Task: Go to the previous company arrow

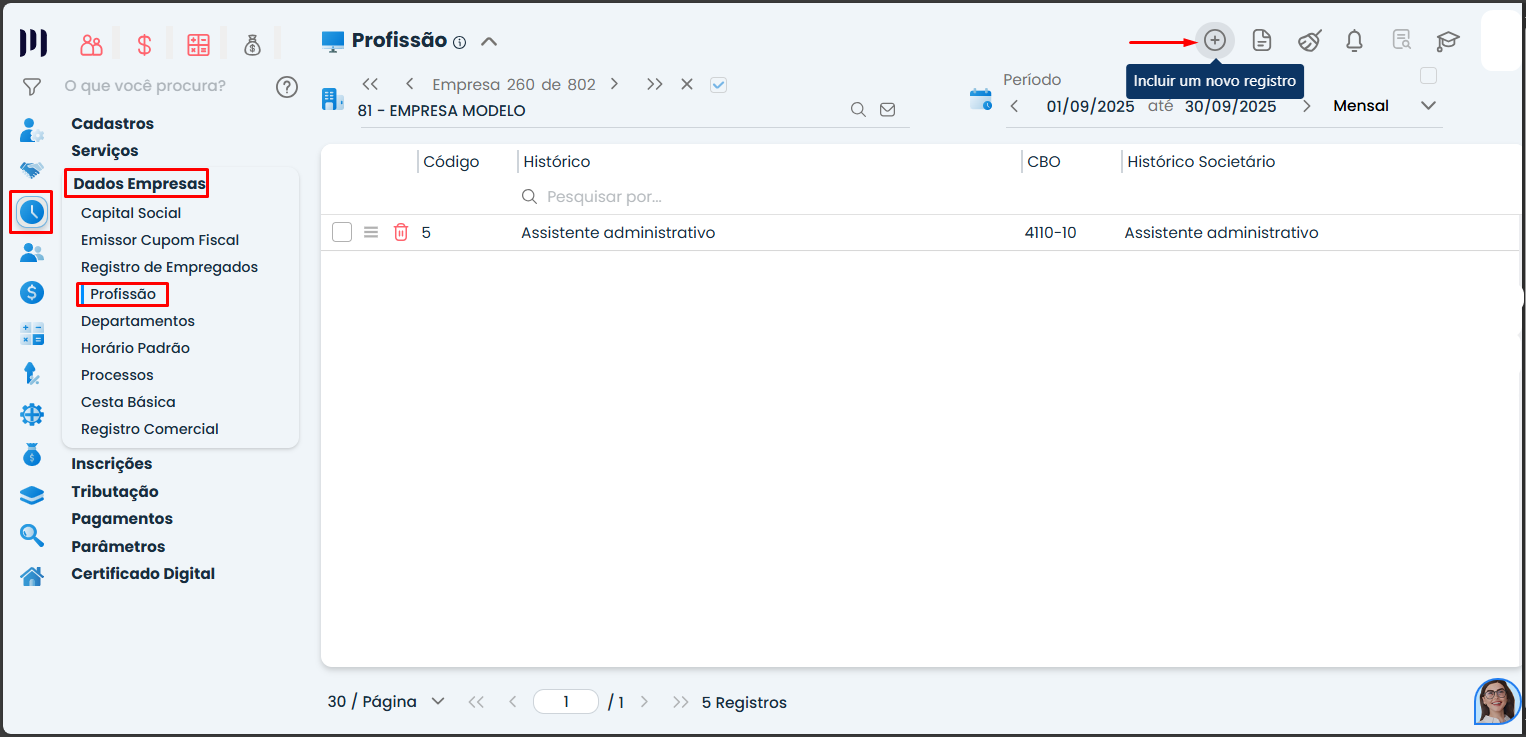Action: (x=409, y=84)
